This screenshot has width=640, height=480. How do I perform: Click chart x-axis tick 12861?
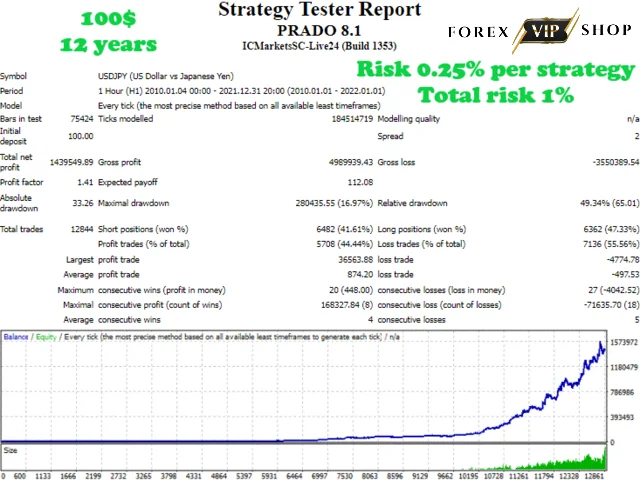coord(594,476)
